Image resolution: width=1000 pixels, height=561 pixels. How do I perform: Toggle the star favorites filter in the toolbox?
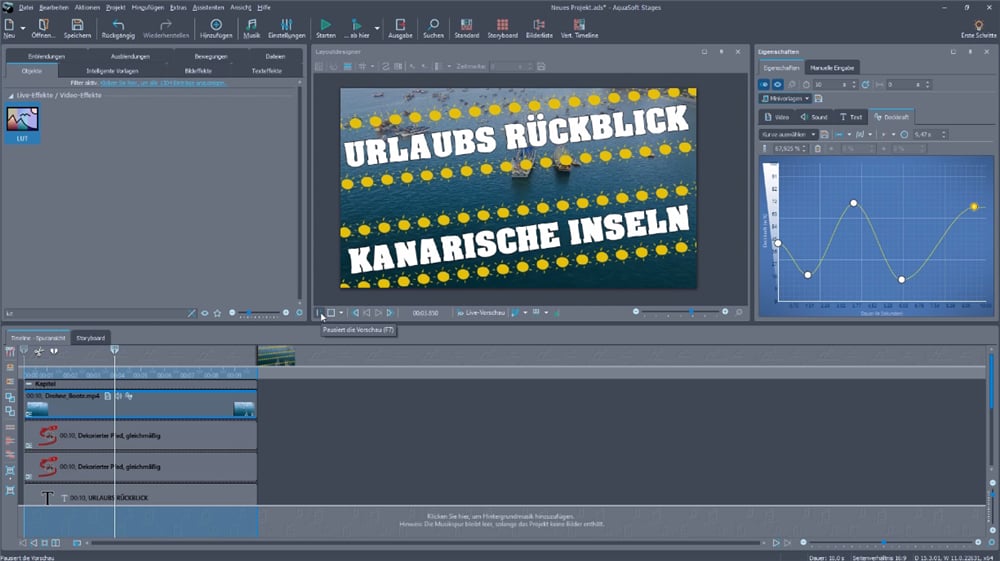217,313
